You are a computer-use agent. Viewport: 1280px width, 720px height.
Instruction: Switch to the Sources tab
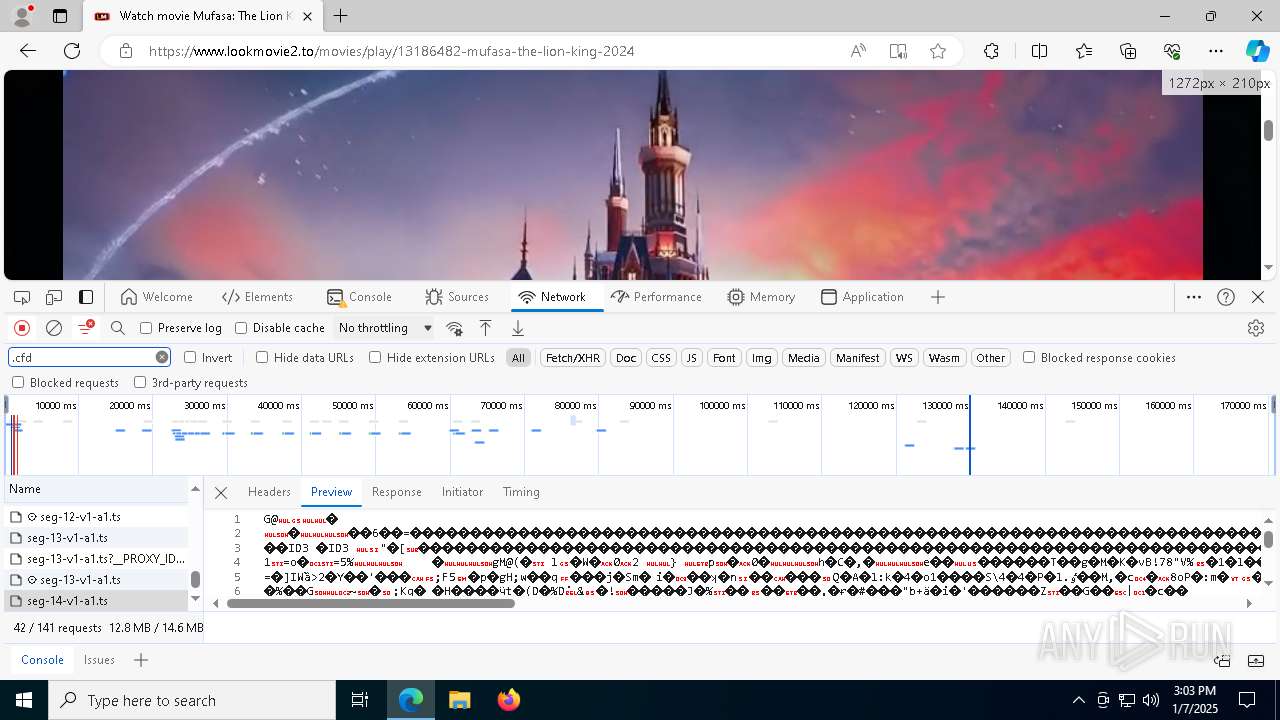click(456, 297)
